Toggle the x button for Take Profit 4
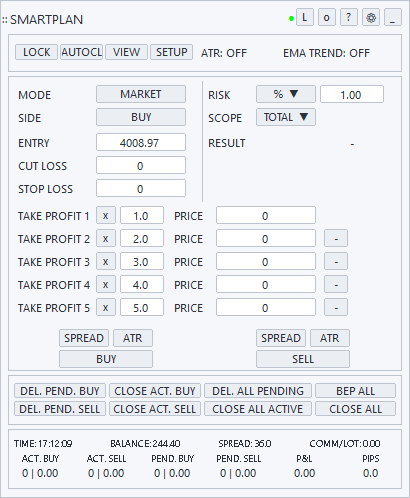The width and height of the screenshot is (410, 498). (106, 284)
